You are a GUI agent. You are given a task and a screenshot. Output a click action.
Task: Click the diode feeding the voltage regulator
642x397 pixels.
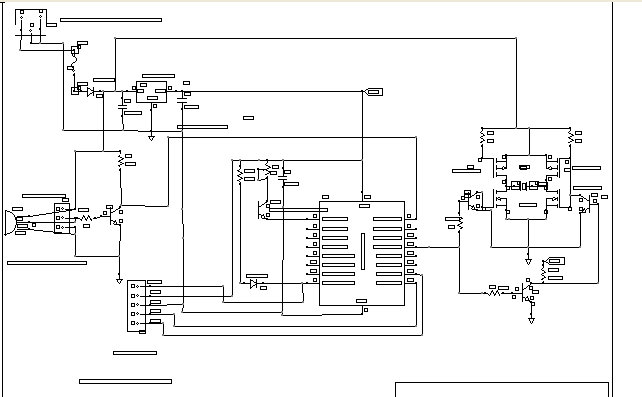point(90,92)
